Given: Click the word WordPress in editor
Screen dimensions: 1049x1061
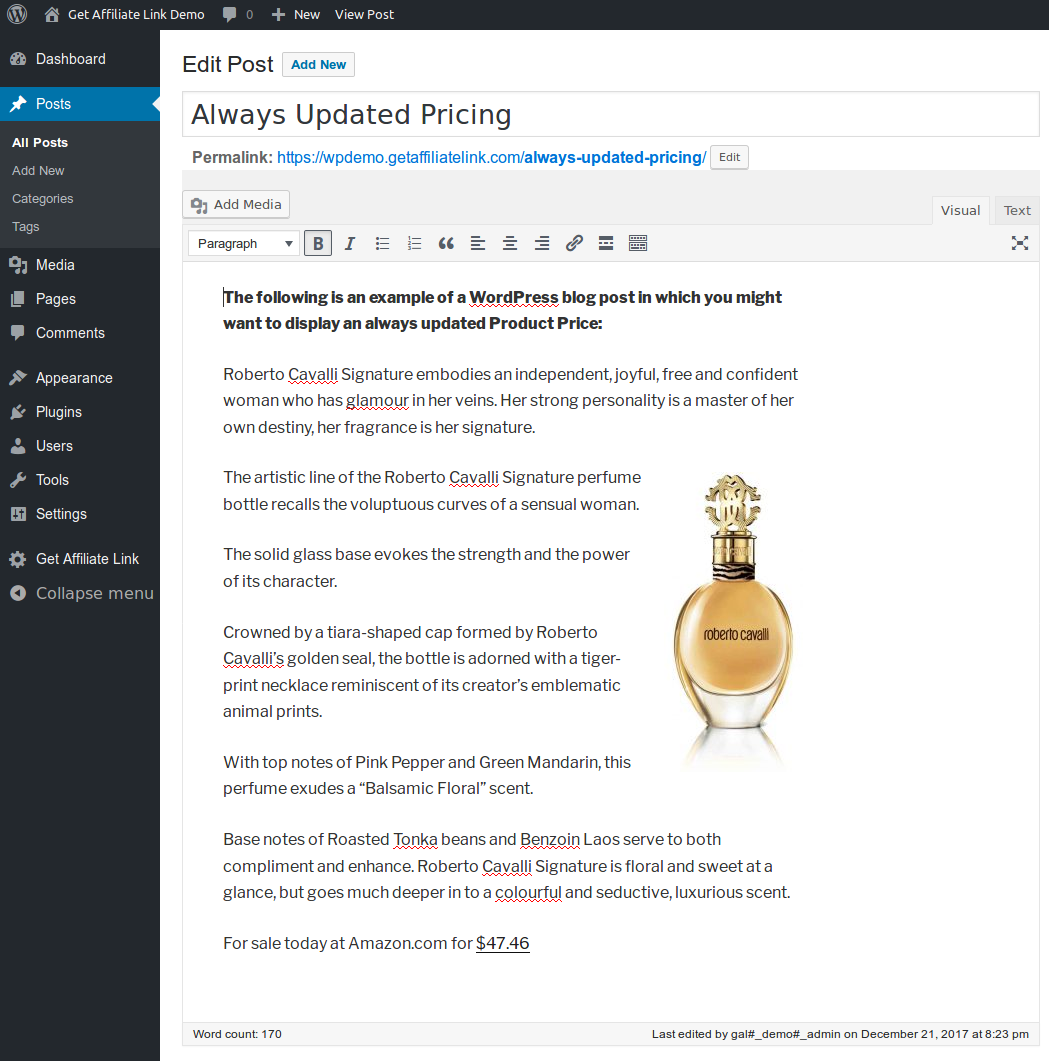Looking at the screenshot, I should (x=514, y=298).
